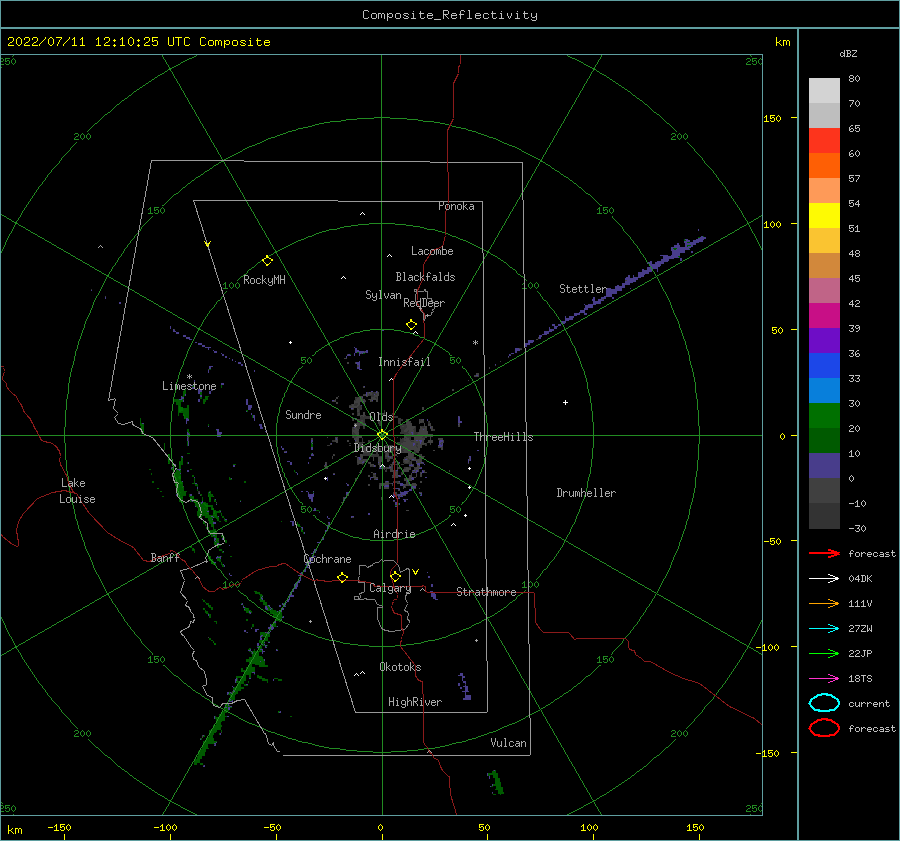Click the Innisfail town label
The height and width of the screenshot is (841, 900).
point(404,362)
